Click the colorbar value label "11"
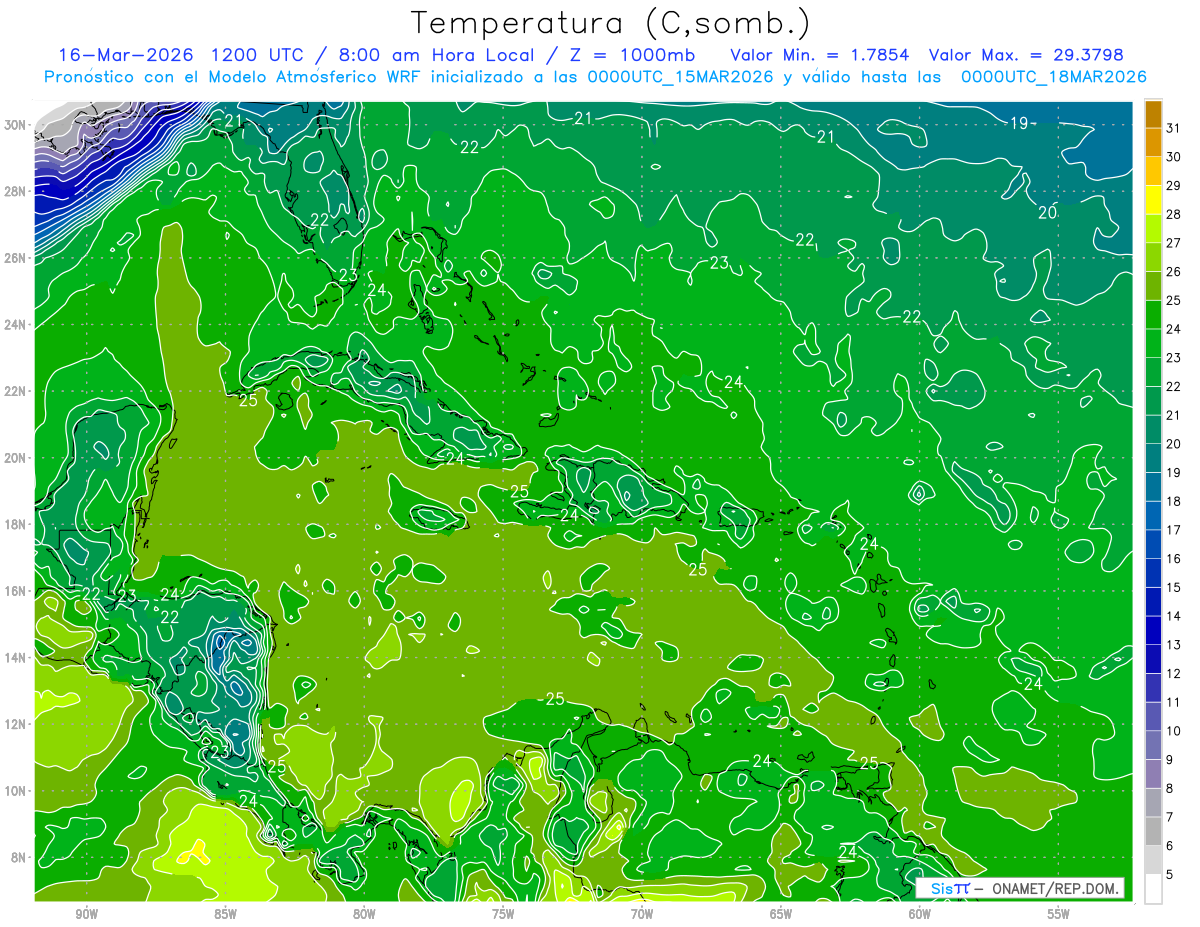Image resolution: width=1200 pixels, height=927 pixels. (x=1174, y=702)
